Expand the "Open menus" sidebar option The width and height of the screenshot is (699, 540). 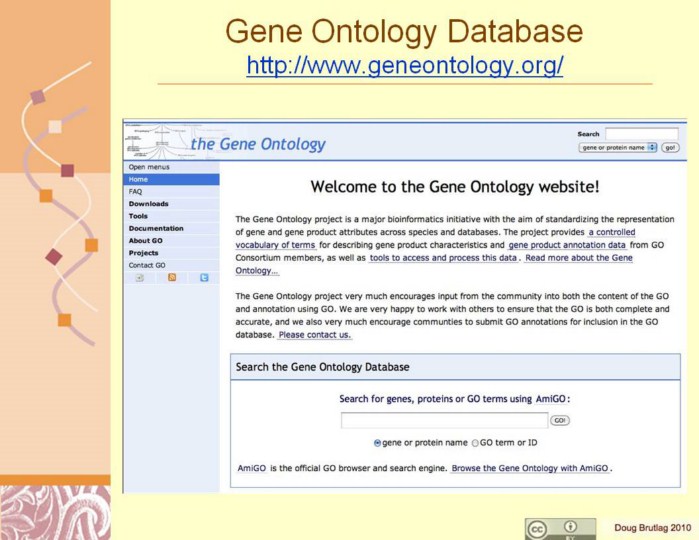(x=149, y=167)
